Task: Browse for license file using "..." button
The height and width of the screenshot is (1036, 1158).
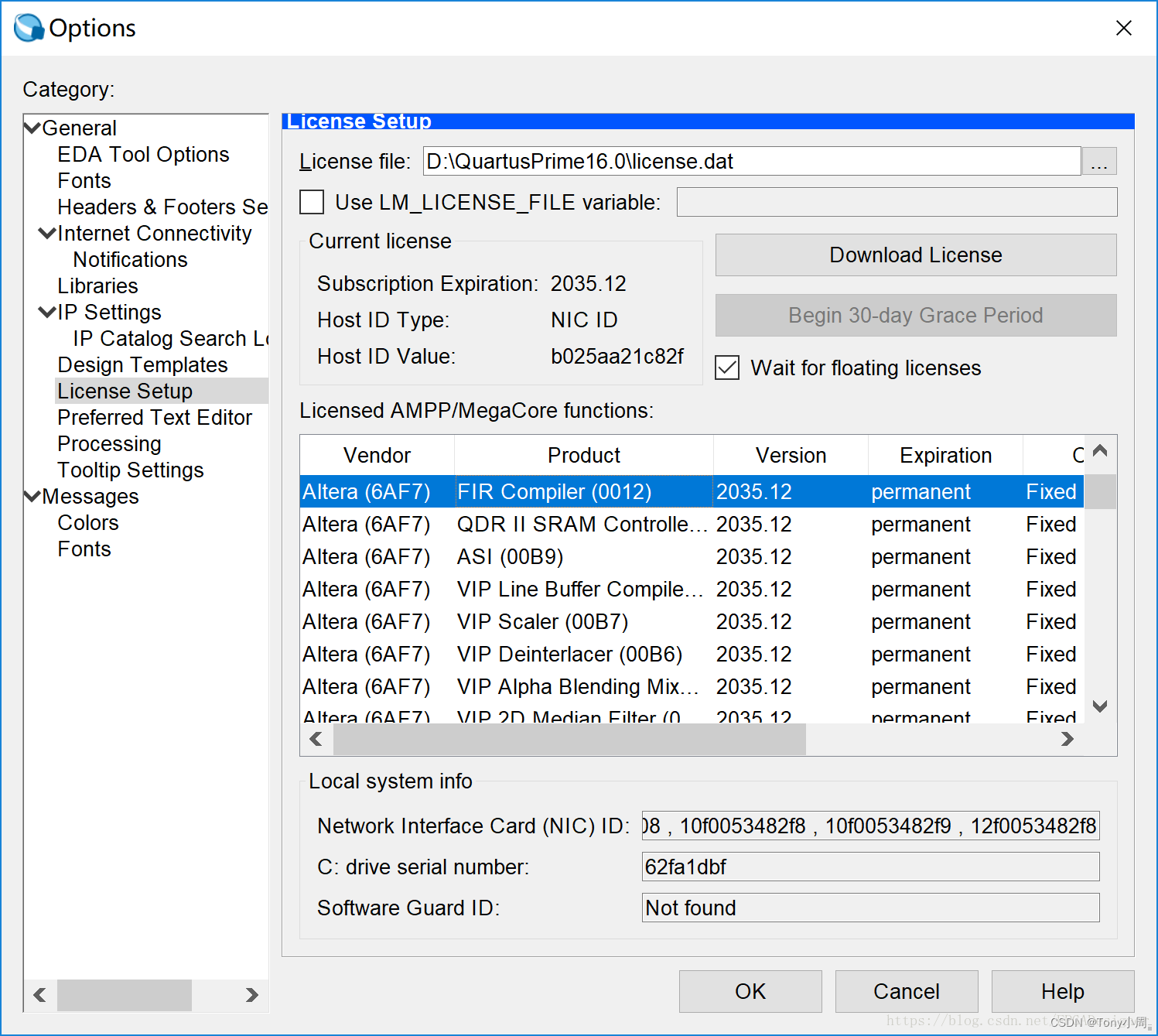Action: click(x=1099, y=161)
